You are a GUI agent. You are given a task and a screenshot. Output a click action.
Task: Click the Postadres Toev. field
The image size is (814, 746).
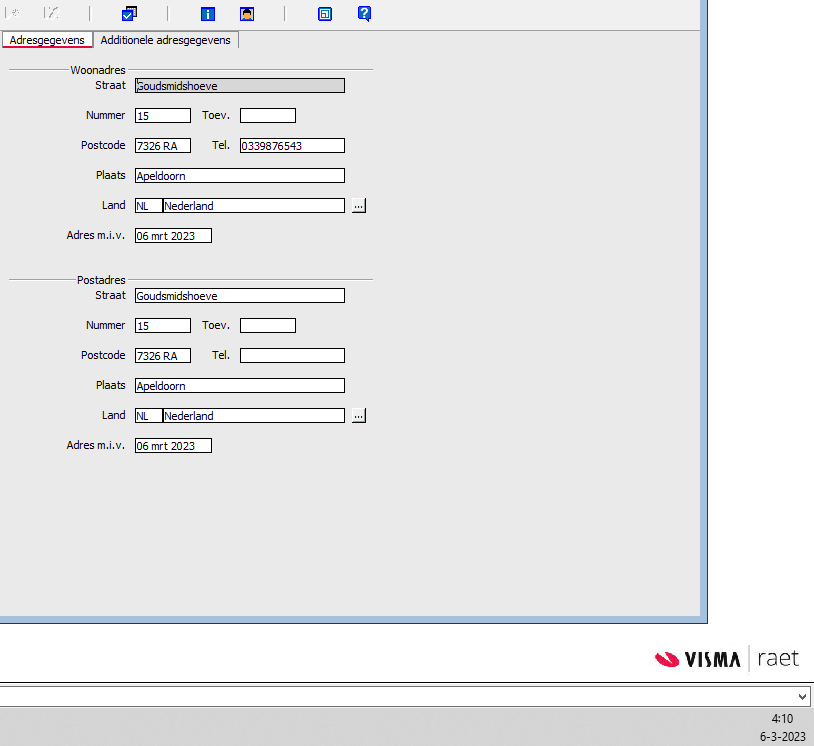[268, 326]
